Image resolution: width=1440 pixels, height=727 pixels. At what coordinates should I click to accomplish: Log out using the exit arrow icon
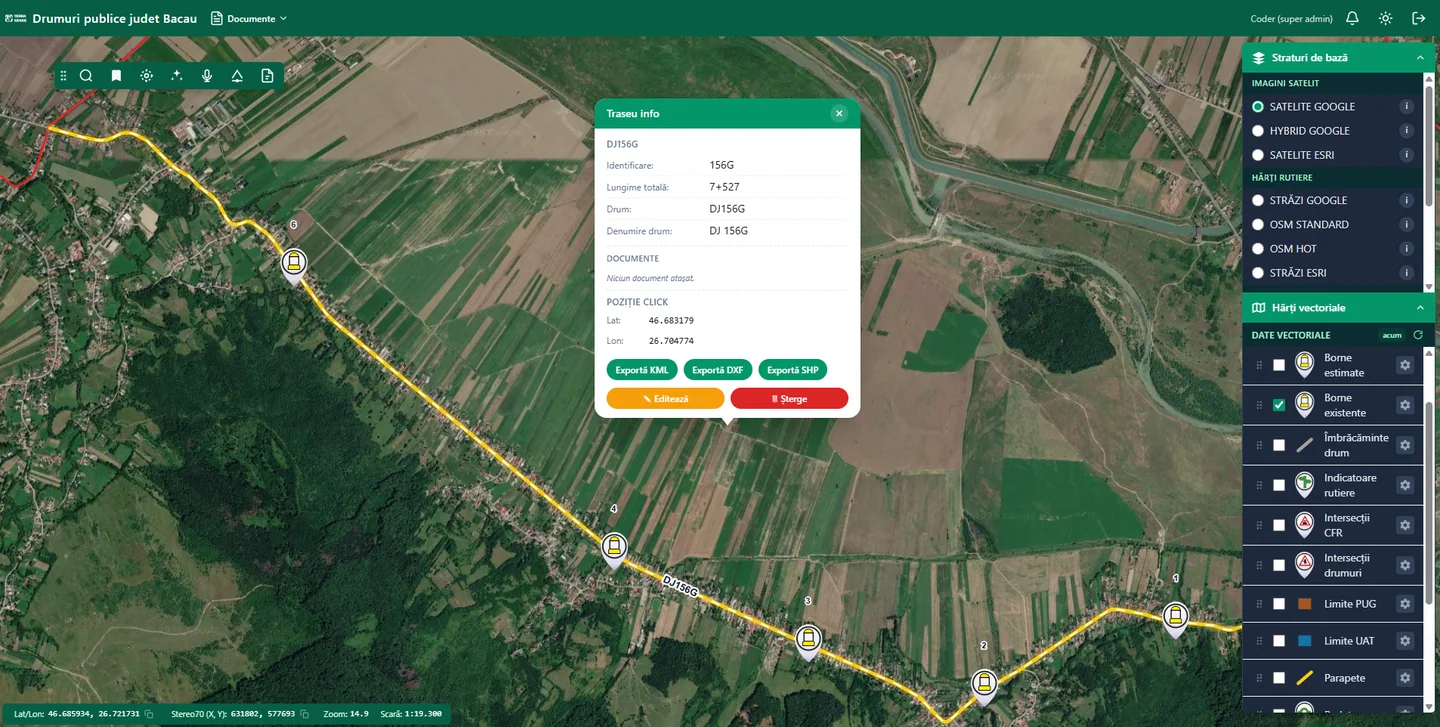coord(1418,18)
